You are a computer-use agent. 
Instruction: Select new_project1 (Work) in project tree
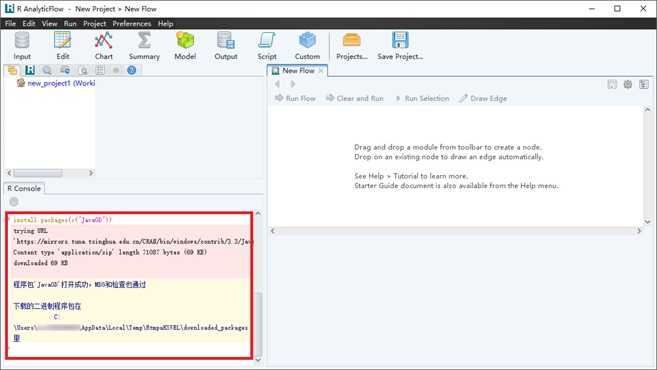tap(61, 83)
